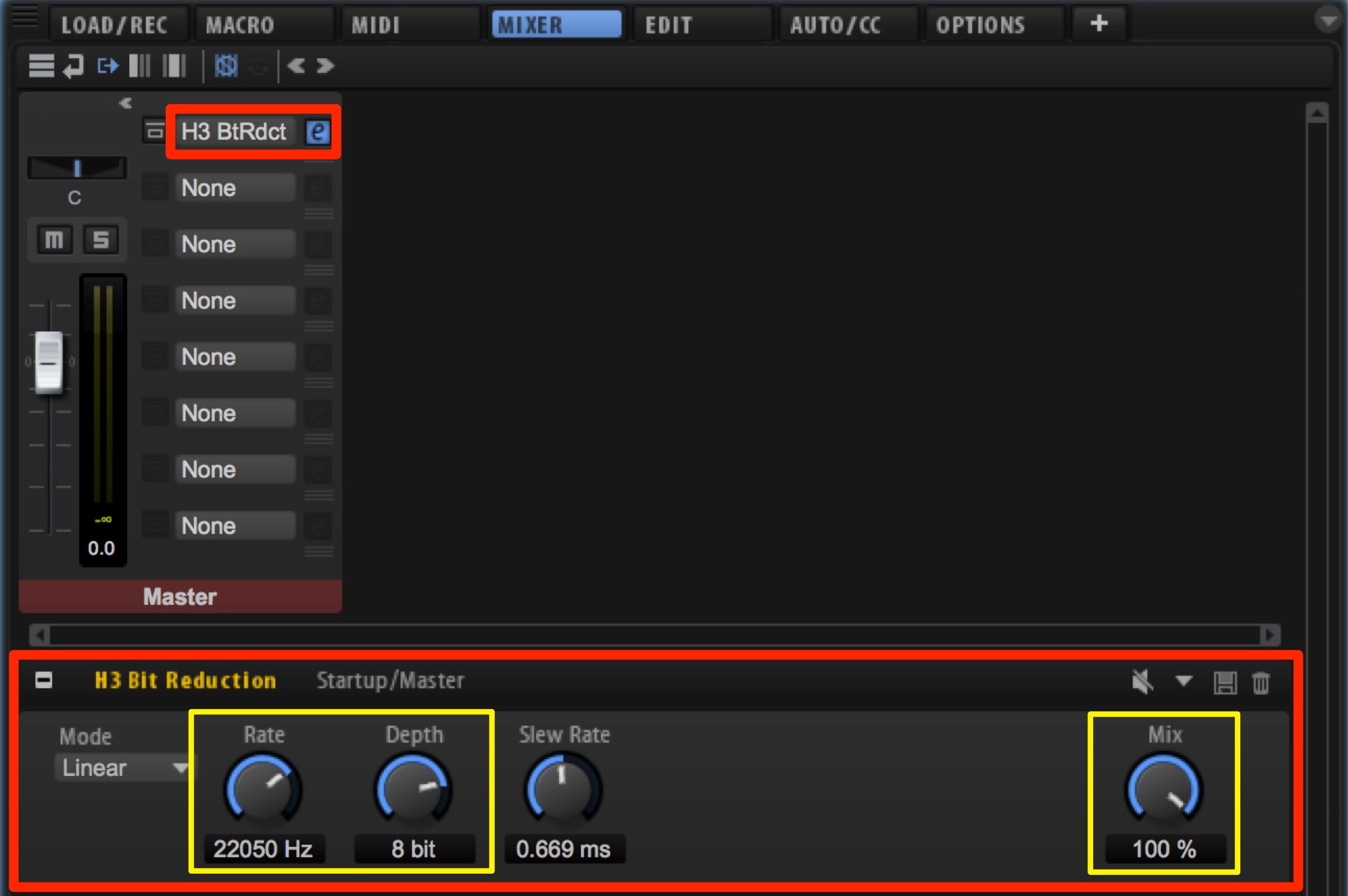Add a new tab with plus button
1348x896 pixels.
coord(1099,23)
